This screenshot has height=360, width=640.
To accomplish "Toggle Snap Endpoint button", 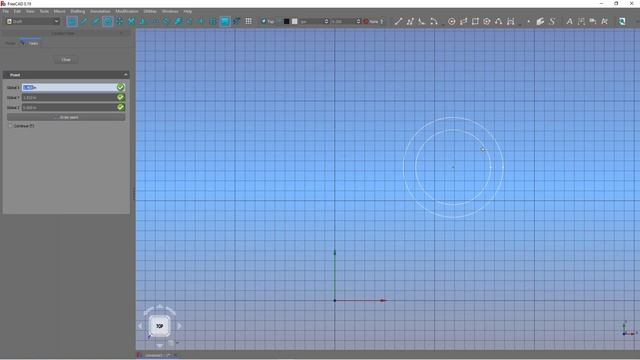I will click(x=84, y=21).
